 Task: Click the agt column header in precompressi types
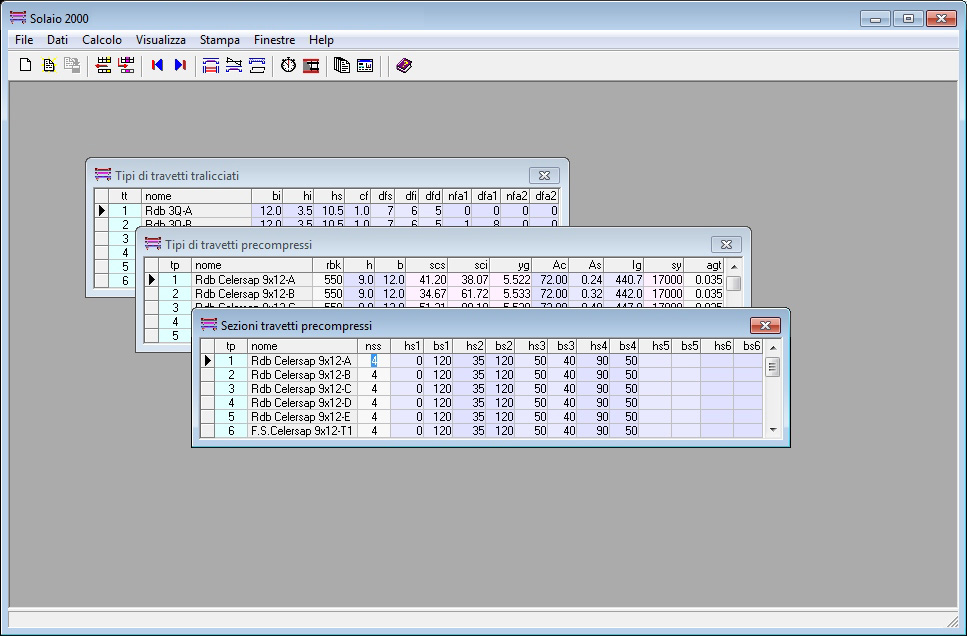[704, 265]
